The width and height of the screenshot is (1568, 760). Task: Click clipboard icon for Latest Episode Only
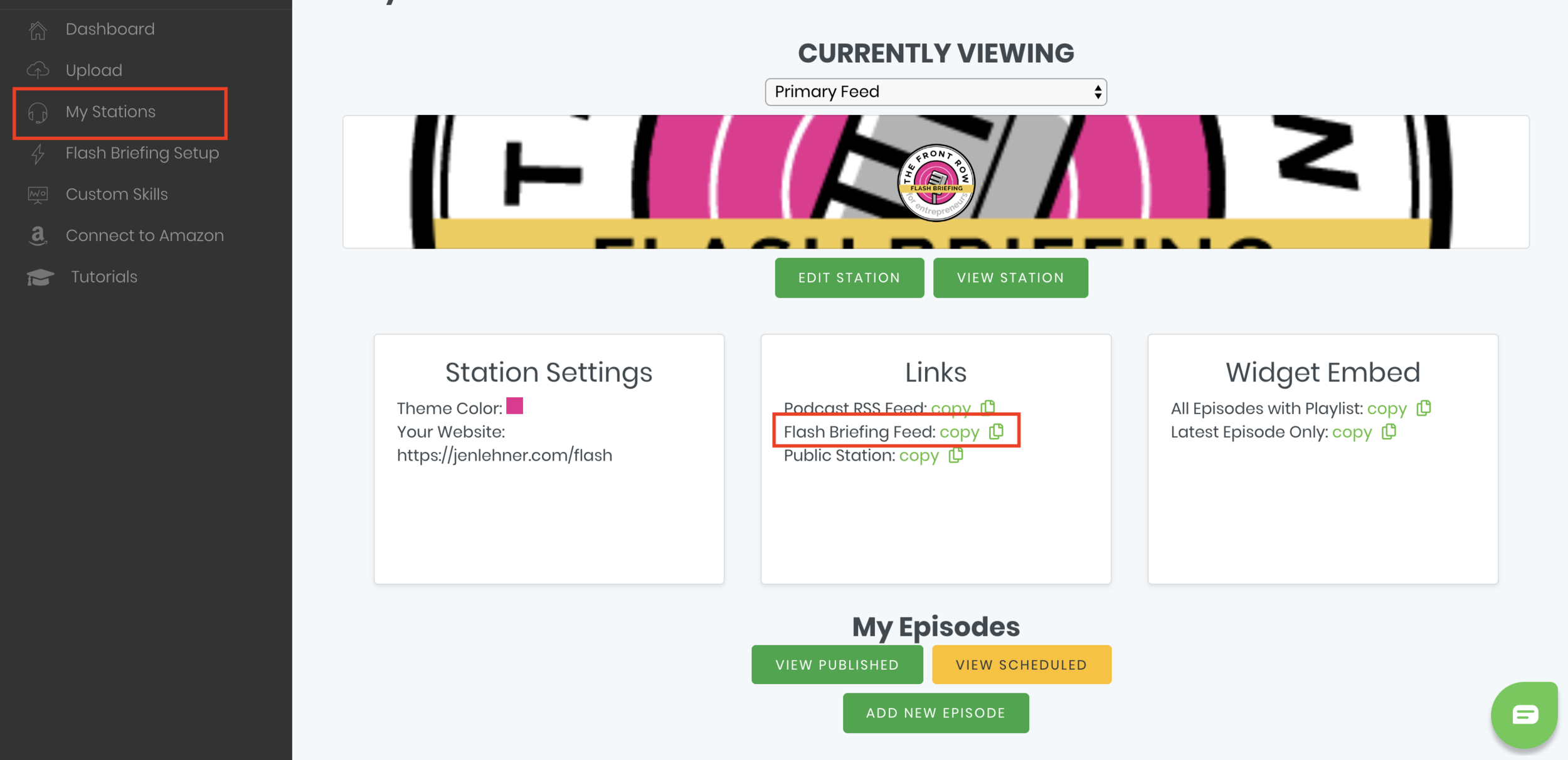coord(1389,432)
